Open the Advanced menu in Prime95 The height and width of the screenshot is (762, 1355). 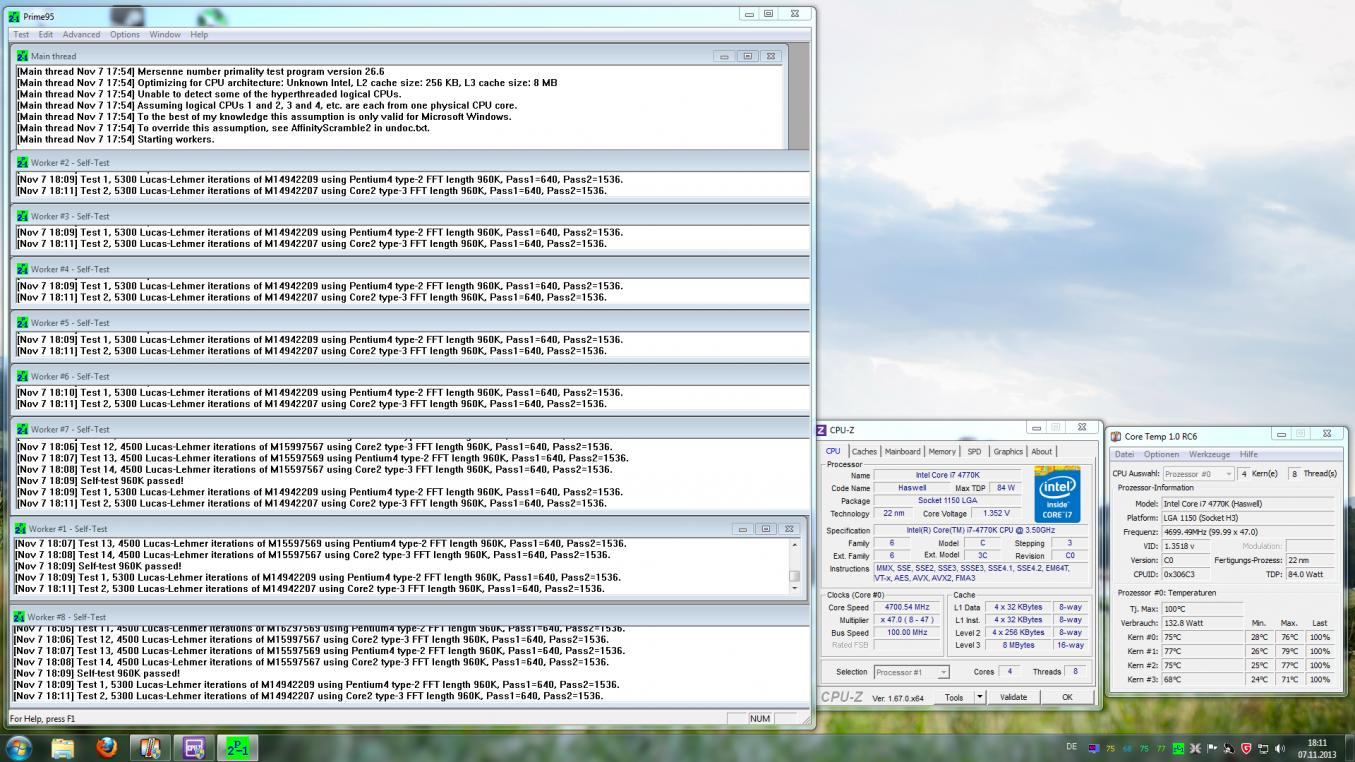(82, 34)
